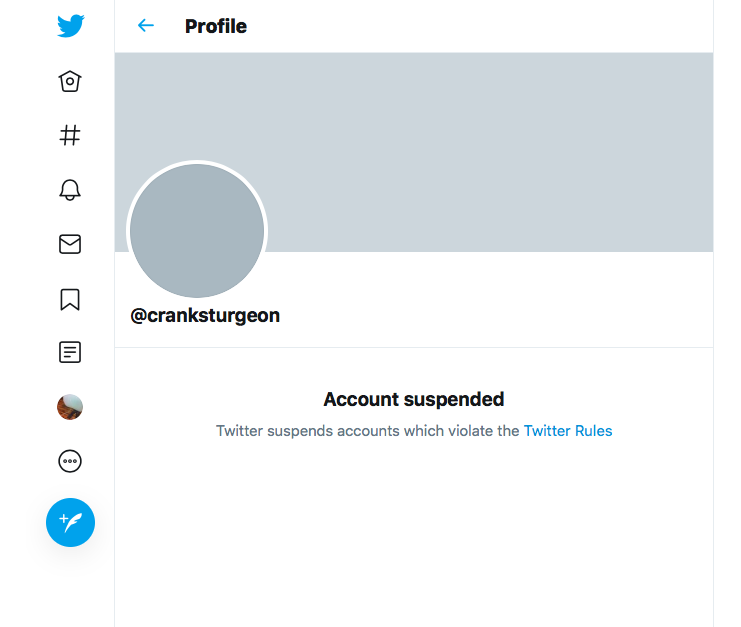Open the Twitter Rules link

(x=568, y=432)
